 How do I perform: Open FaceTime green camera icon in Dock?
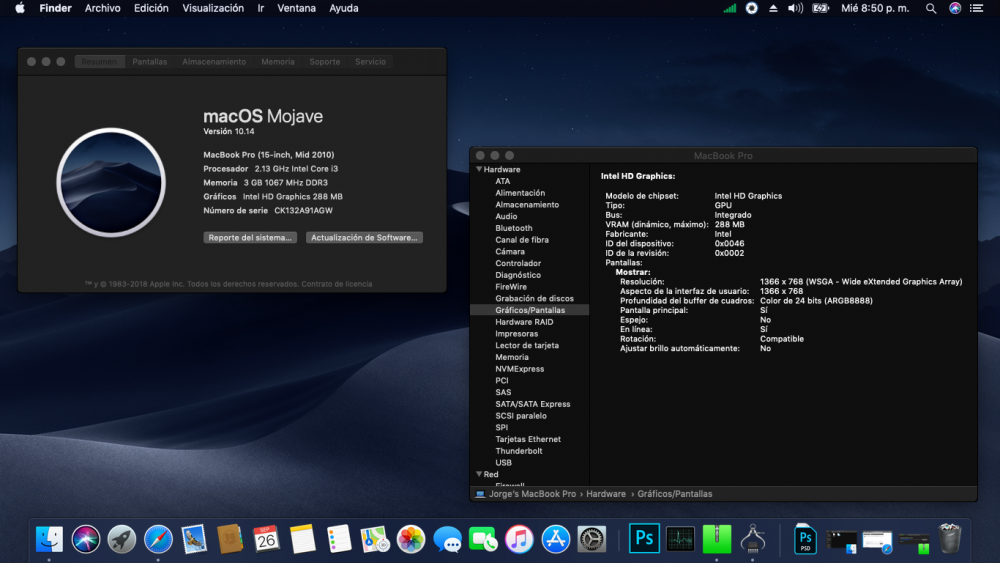(x=483, y=539)
